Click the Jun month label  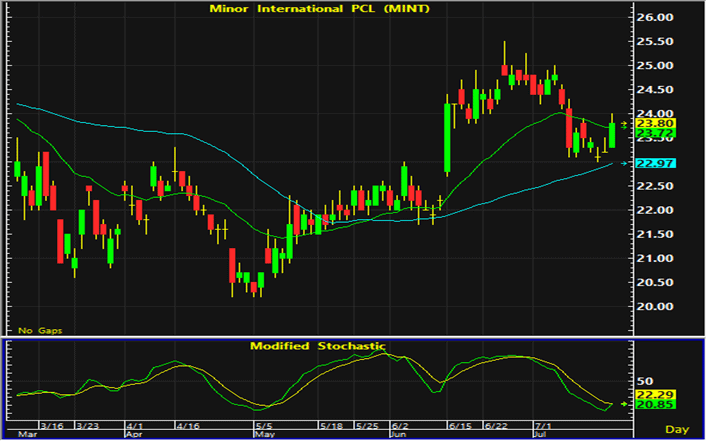397,435
